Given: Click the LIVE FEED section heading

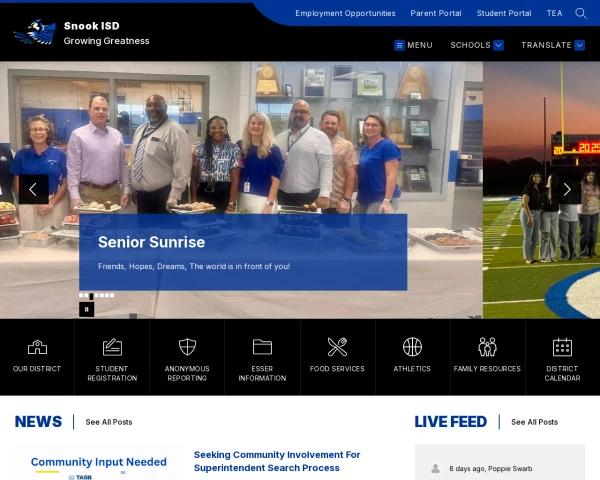Looking at the screenshot, I should coord(451,421).
